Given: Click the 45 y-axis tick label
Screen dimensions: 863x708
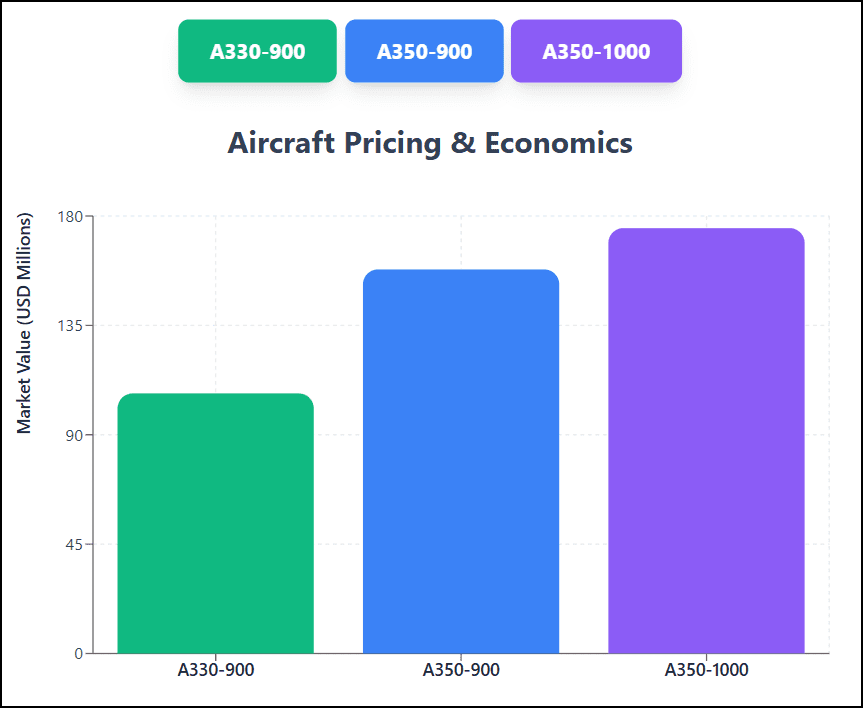Looking at the screenshot, I should pyautogui.click(x=75, y=544).
